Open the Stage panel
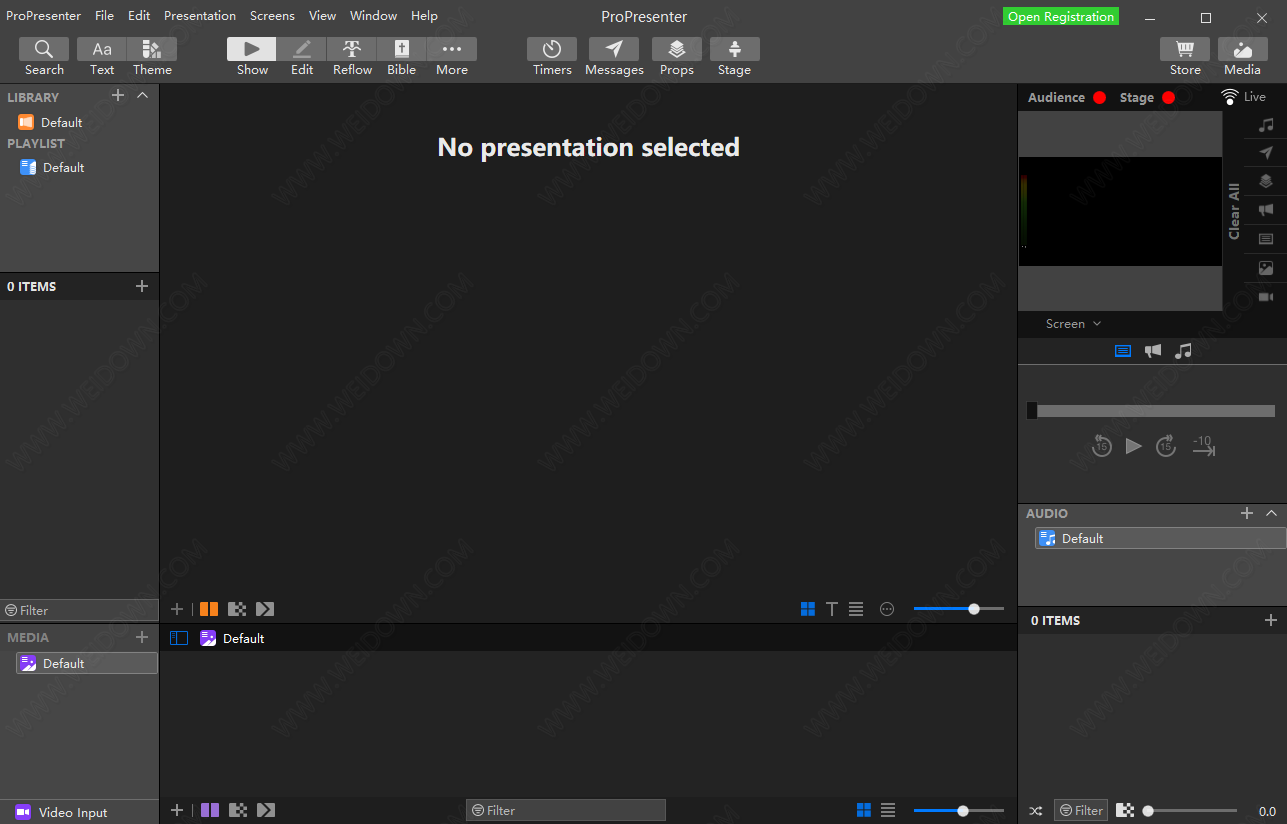1287x824 pixels. tap(734, 57)
